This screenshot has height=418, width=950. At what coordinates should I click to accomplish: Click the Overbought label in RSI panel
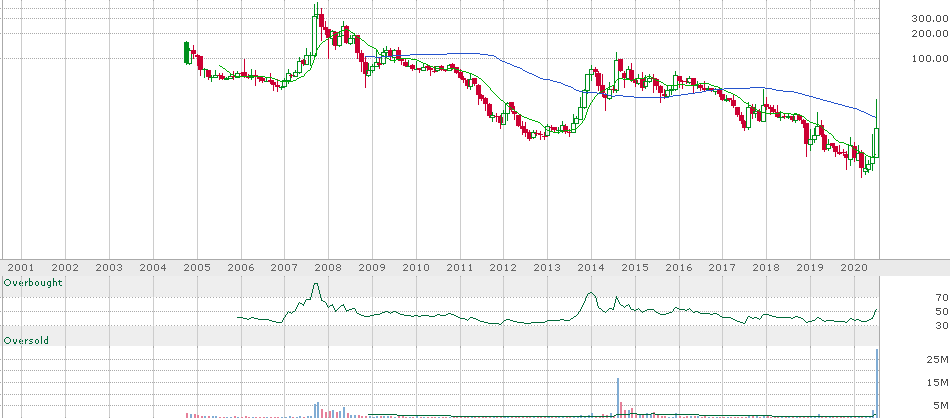coord(33,283)
